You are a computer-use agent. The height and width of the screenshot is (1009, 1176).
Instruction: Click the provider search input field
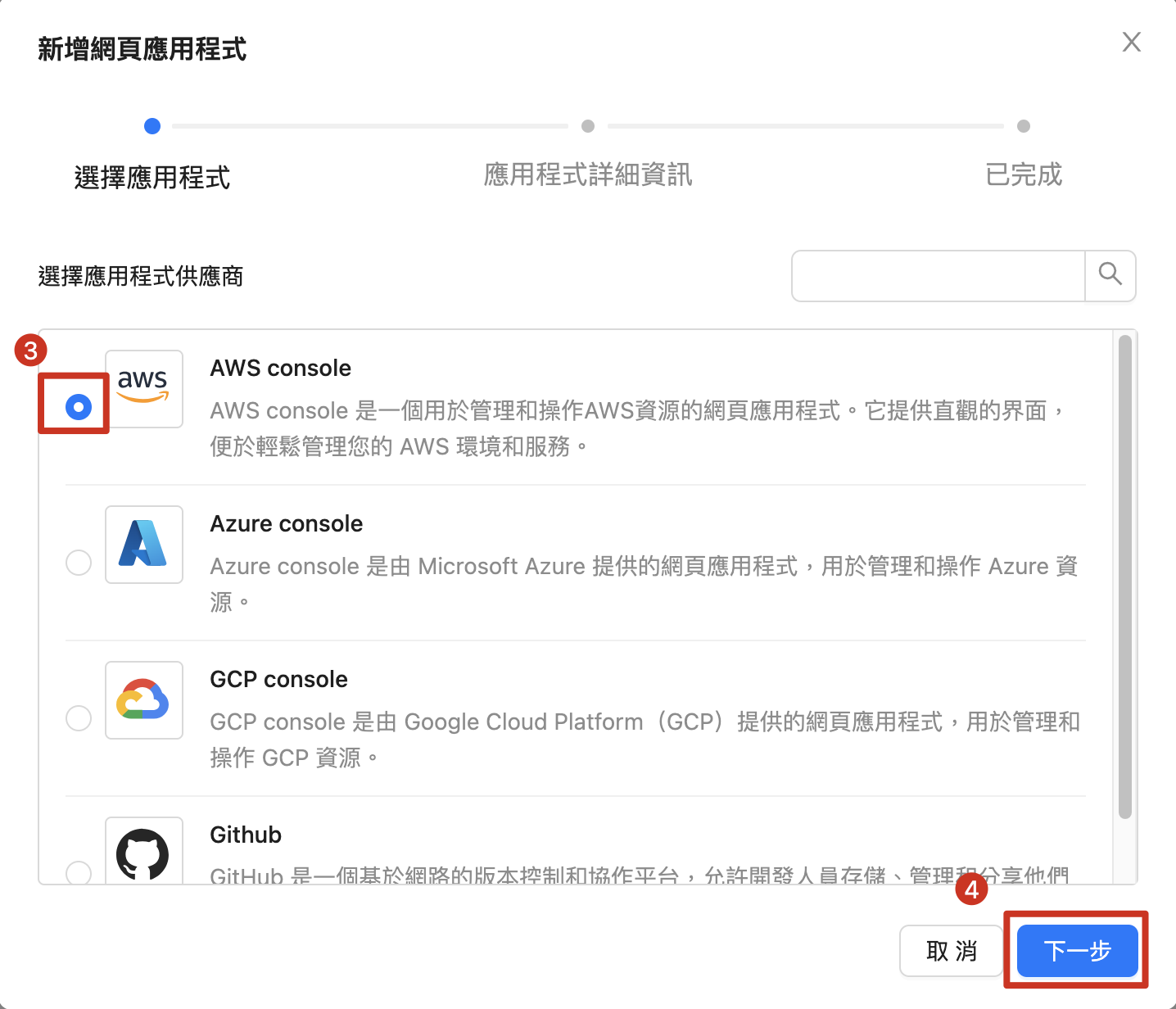(939, 276)
